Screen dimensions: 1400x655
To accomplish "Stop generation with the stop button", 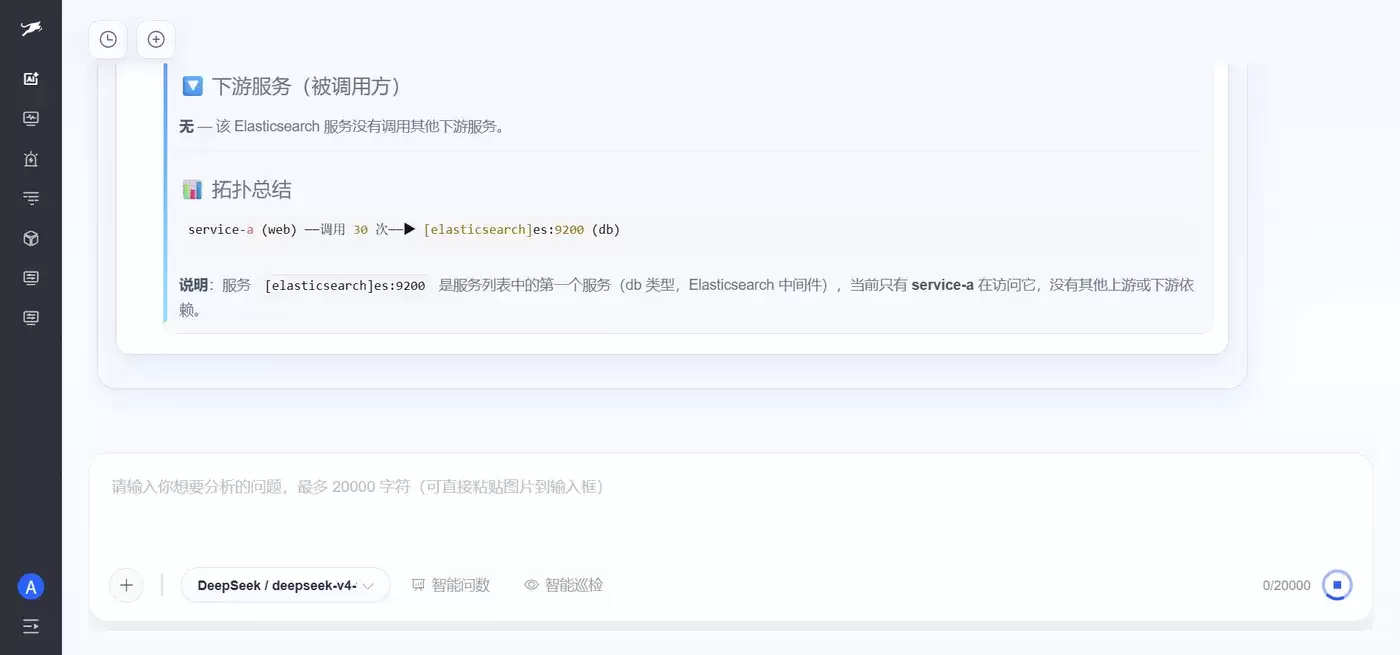I will pyautogui.click(x=1337, y=585).
